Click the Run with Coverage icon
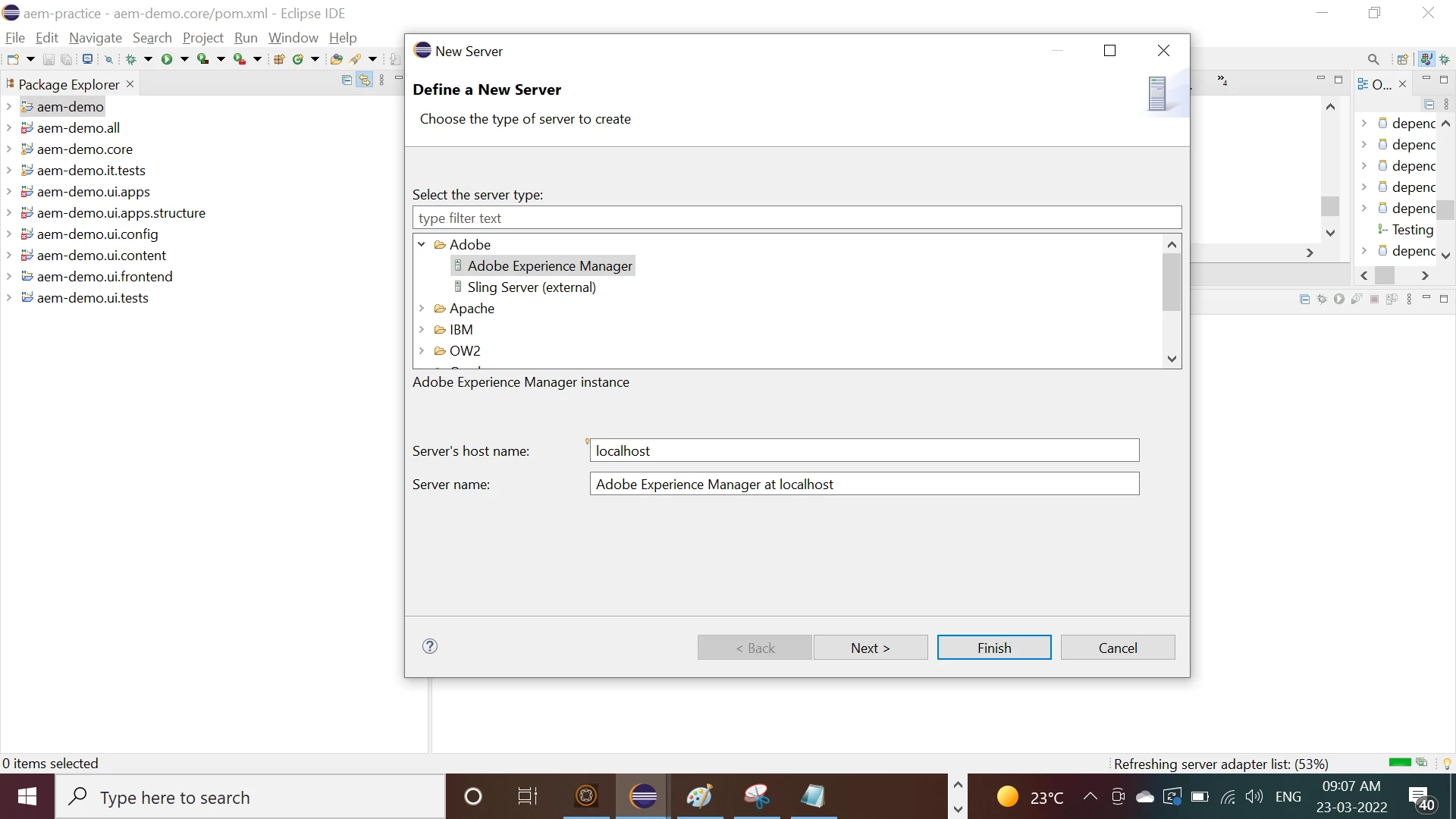Image resolution: width=1456 pixels, height=819 pixels. click(202, 59)
